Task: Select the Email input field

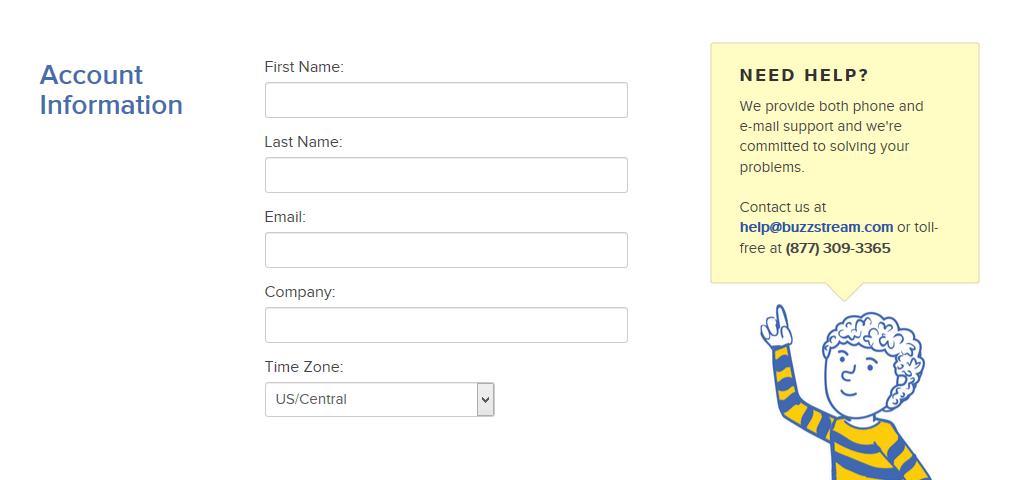Action: pos(446,250)
